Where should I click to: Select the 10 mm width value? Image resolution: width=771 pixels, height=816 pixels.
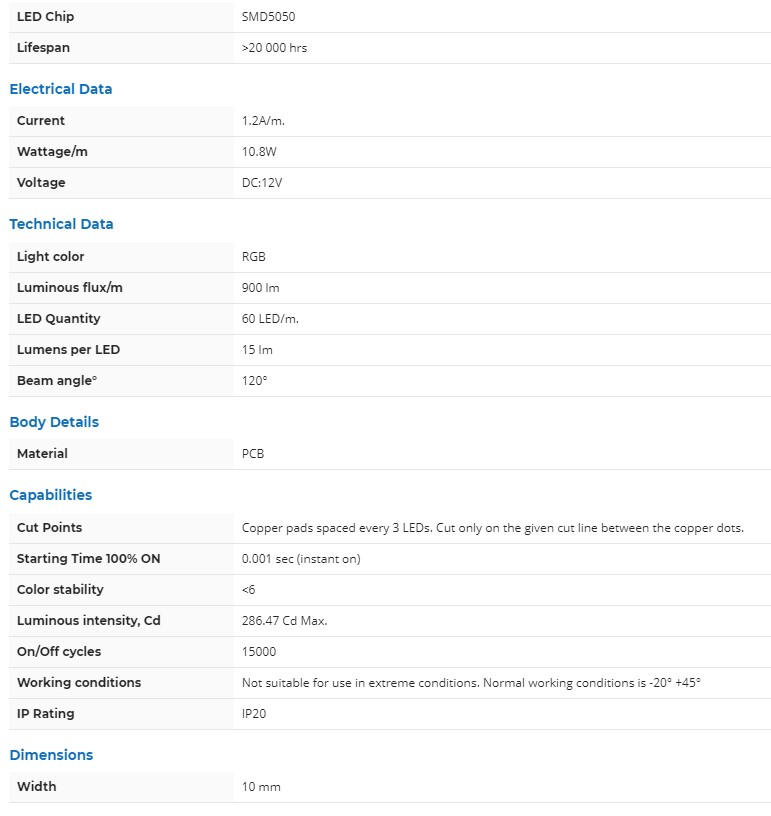(x=261, y=787)
